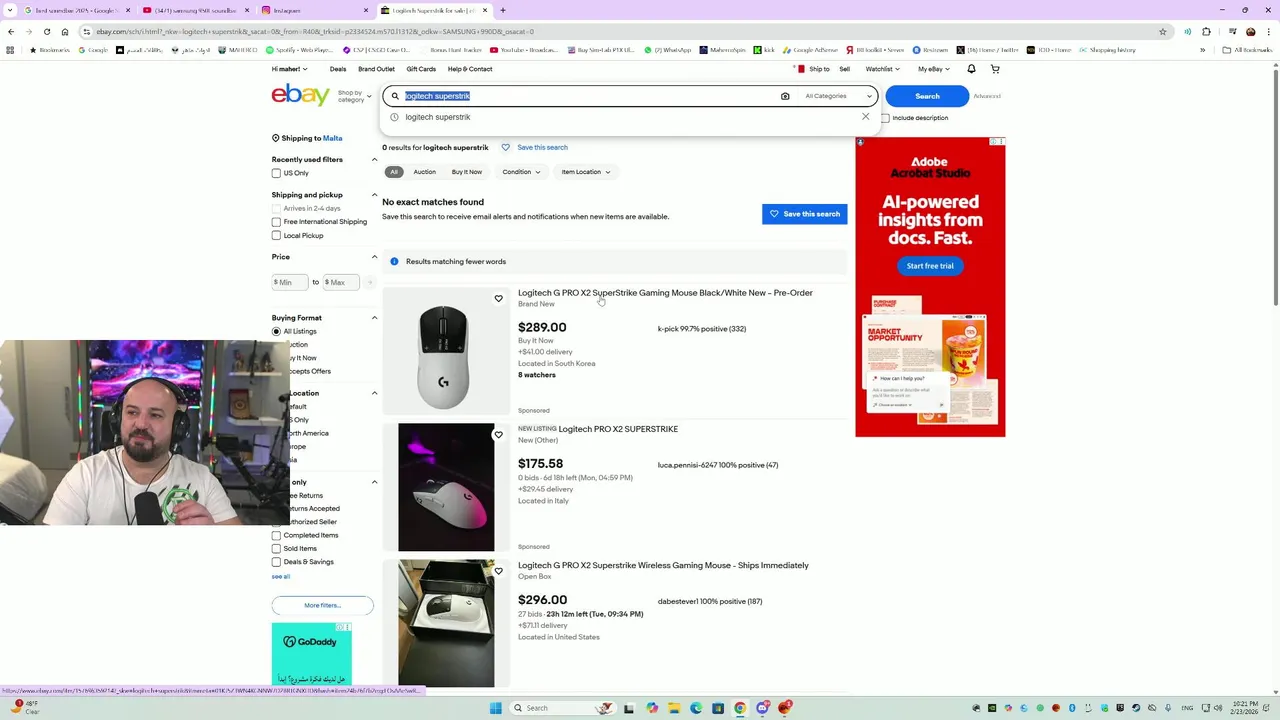Open the Logitech G PRO X2 Pre-Order listing title
The image size is (1280, 720).
pos(665,293)
